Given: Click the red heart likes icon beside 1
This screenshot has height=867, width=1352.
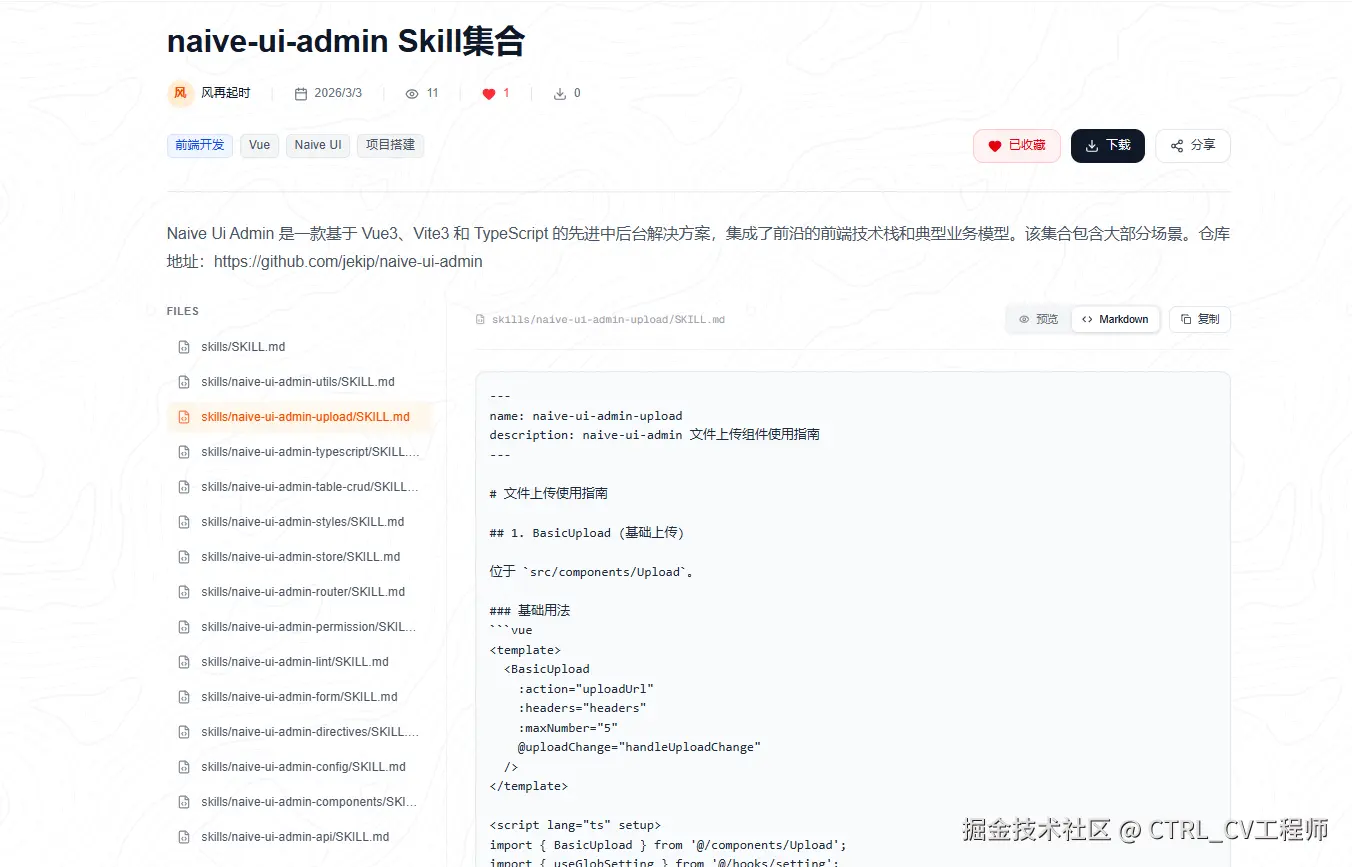Looking at the screenshot, I should 489,94.
